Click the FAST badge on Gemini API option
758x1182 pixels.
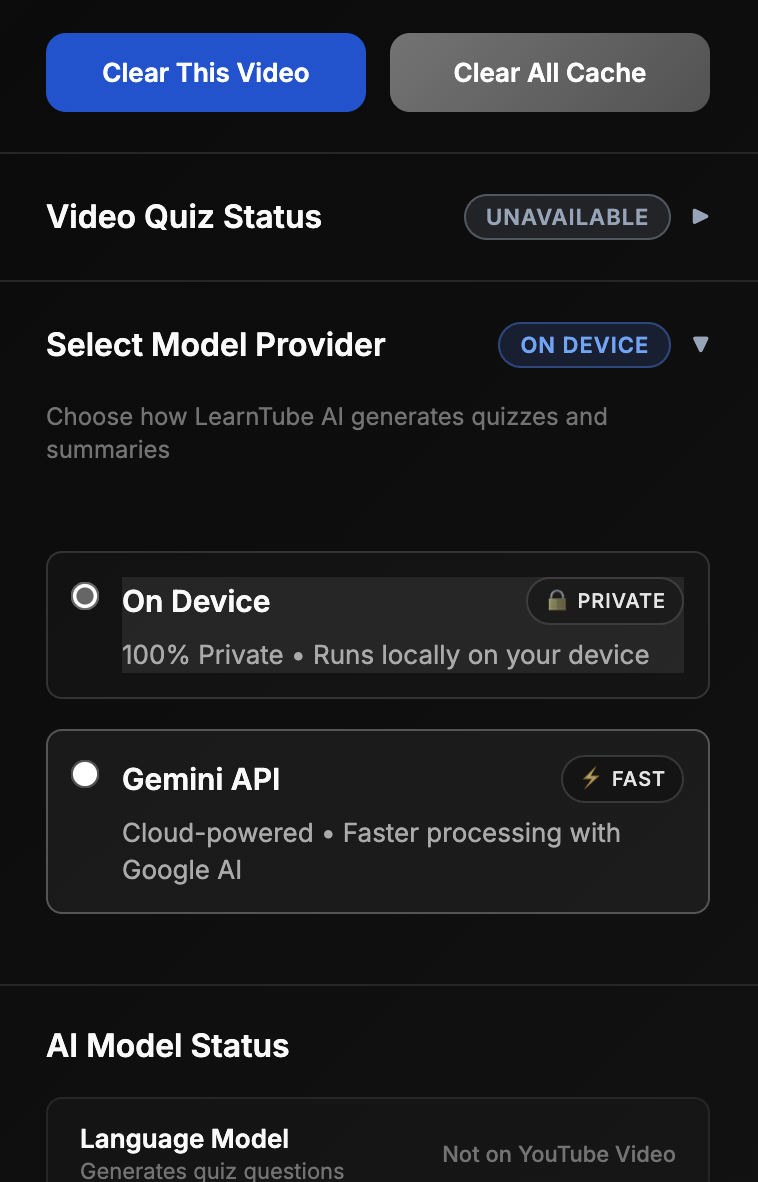pyautogui.click(x=622, y=779)
